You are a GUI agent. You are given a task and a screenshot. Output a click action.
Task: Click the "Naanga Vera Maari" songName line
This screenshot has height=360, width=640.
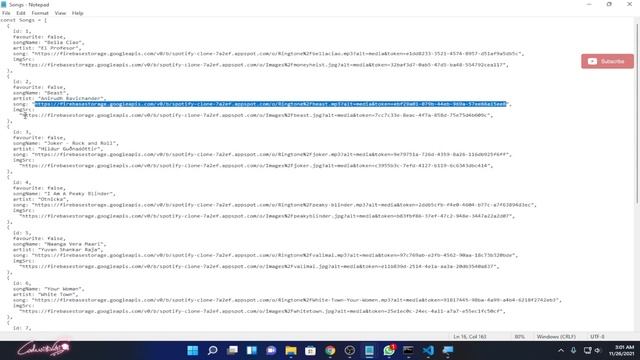pyautogui.click(x=59, y=244)
